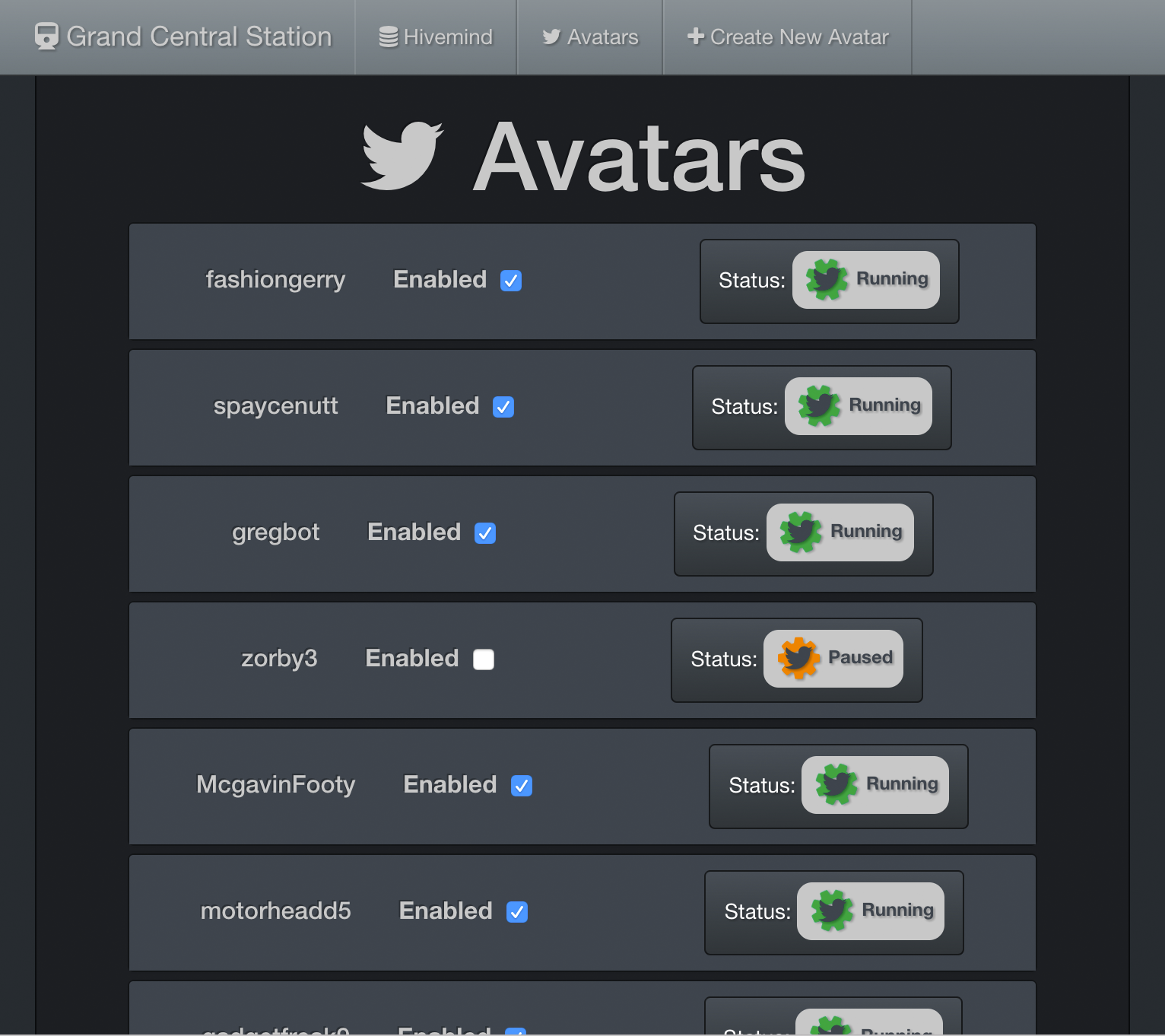Enable the zorby3 avatar checkbox

pyautogui.click(x=484, y=659)
